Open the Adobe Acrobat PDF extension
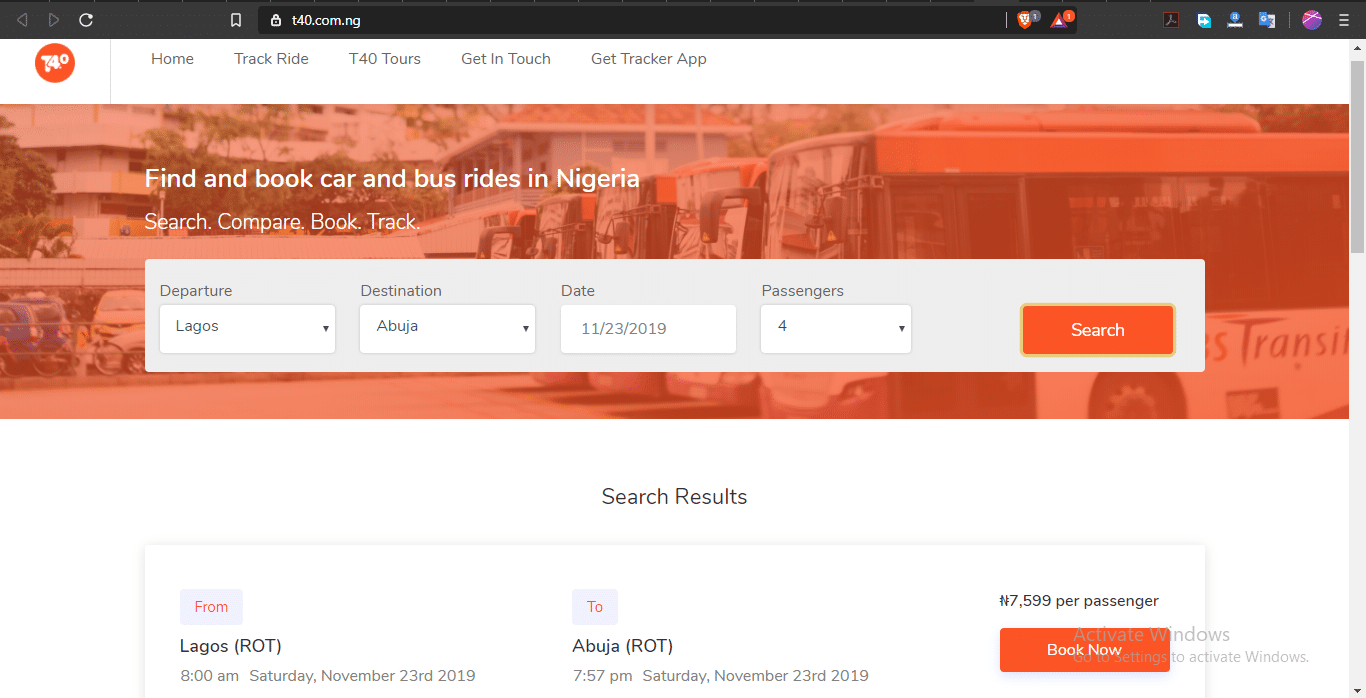 pos(1171,20)
